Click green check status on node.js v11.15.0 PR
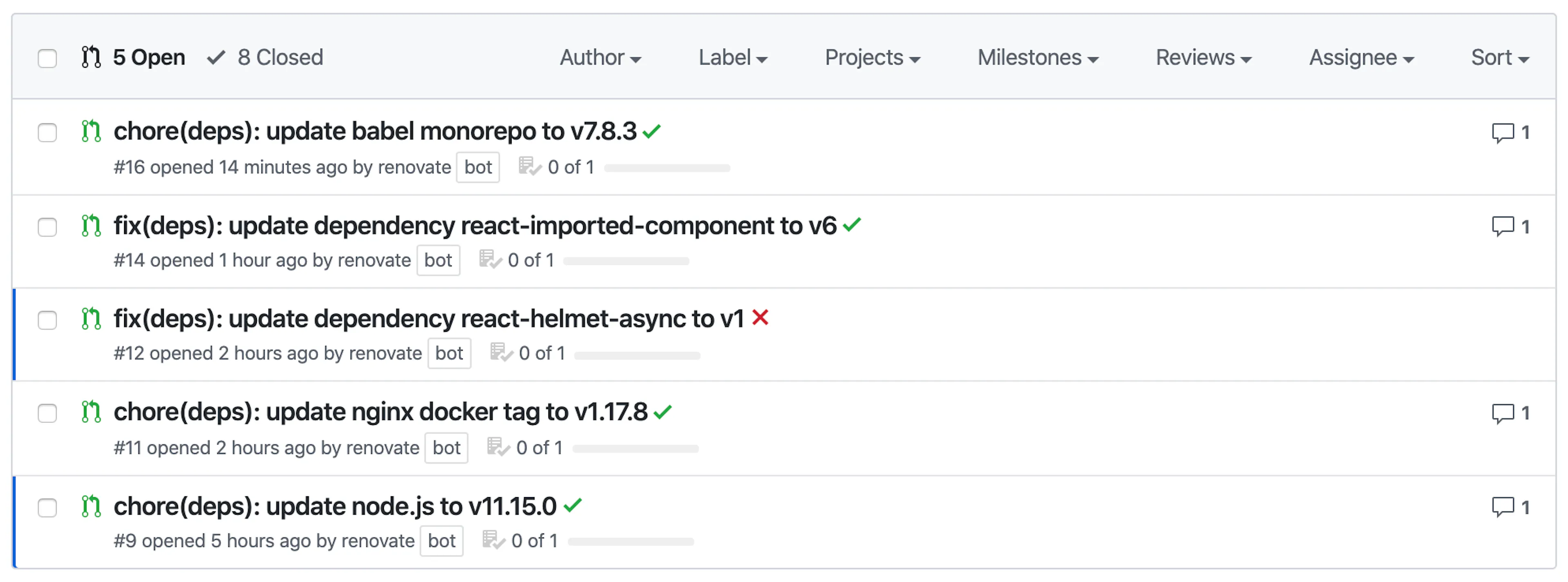Screen dimensions: 1568x582 (573, 505)
